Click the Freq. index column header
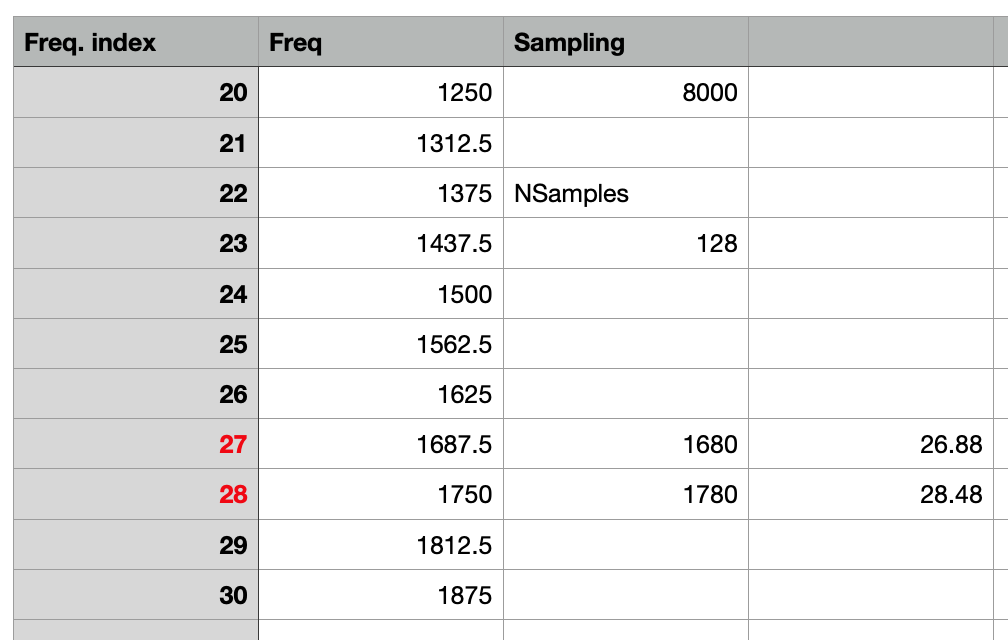Viewport: 1008px width, 640px height. 136,42
